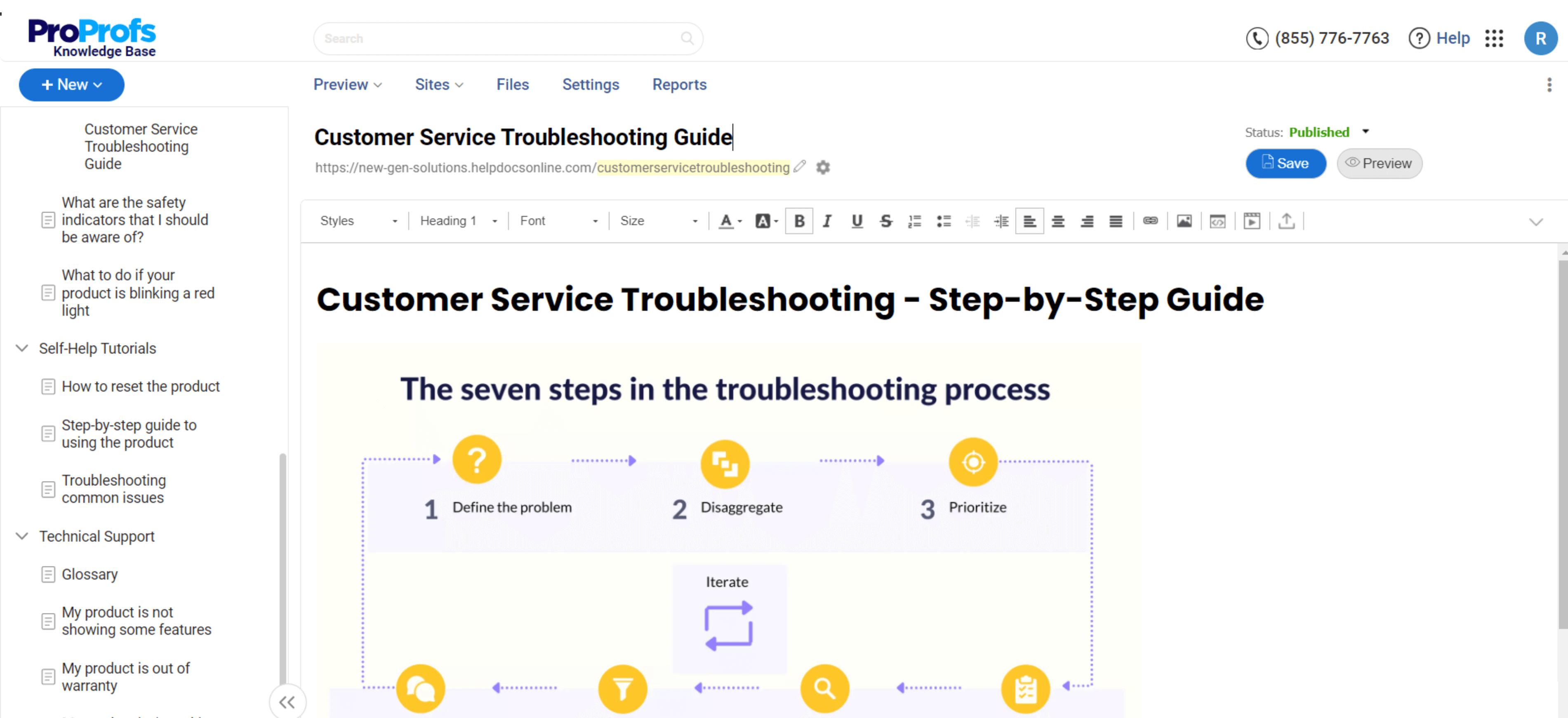Open the three-dot more options menu
The image size is (1568, 718).
click(1549, 84)
